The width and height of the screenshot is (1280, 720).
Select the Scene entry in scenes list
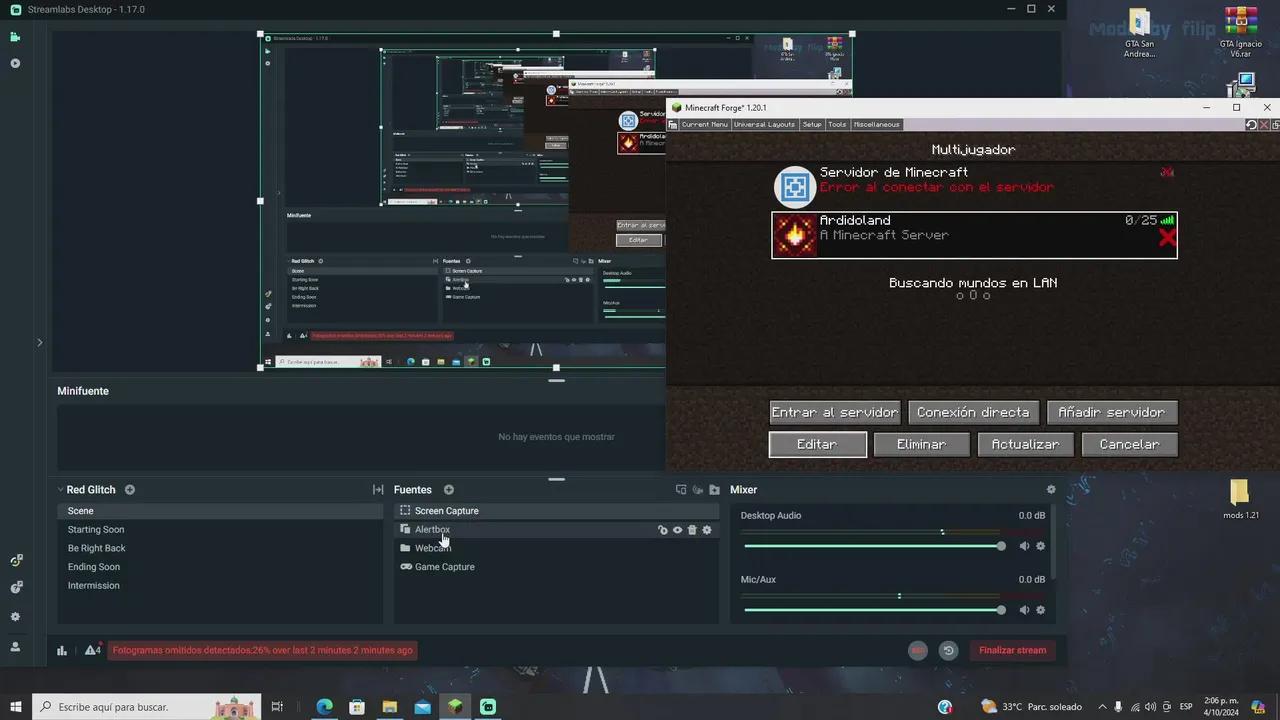click(x=220, y=511)
